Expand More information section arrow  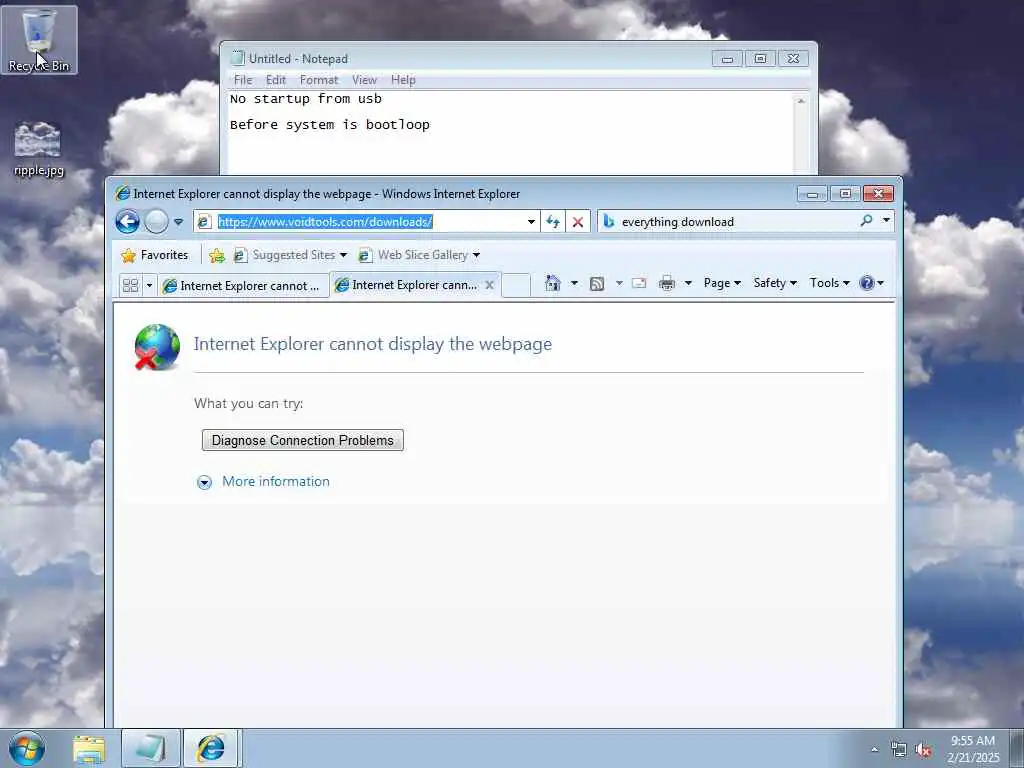click(x=204, y=483)
